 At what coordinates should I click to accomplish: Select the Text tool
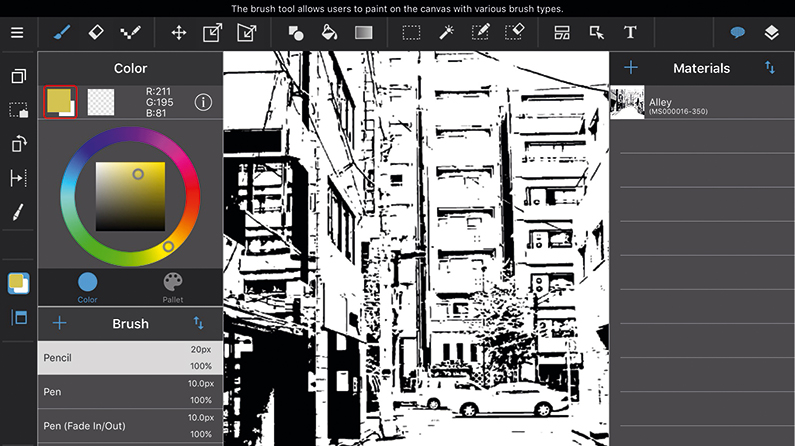point(630,32)
